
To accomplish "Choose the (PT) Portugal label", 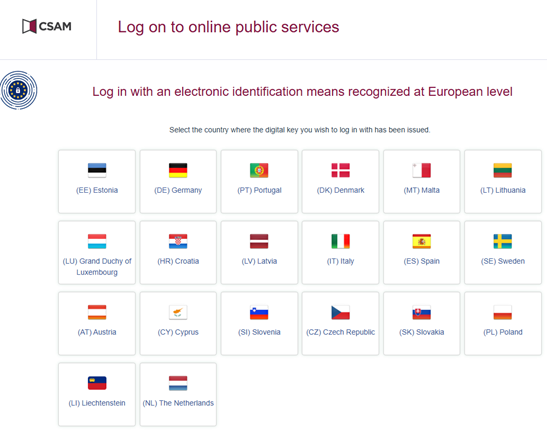I will coord(259,190).
